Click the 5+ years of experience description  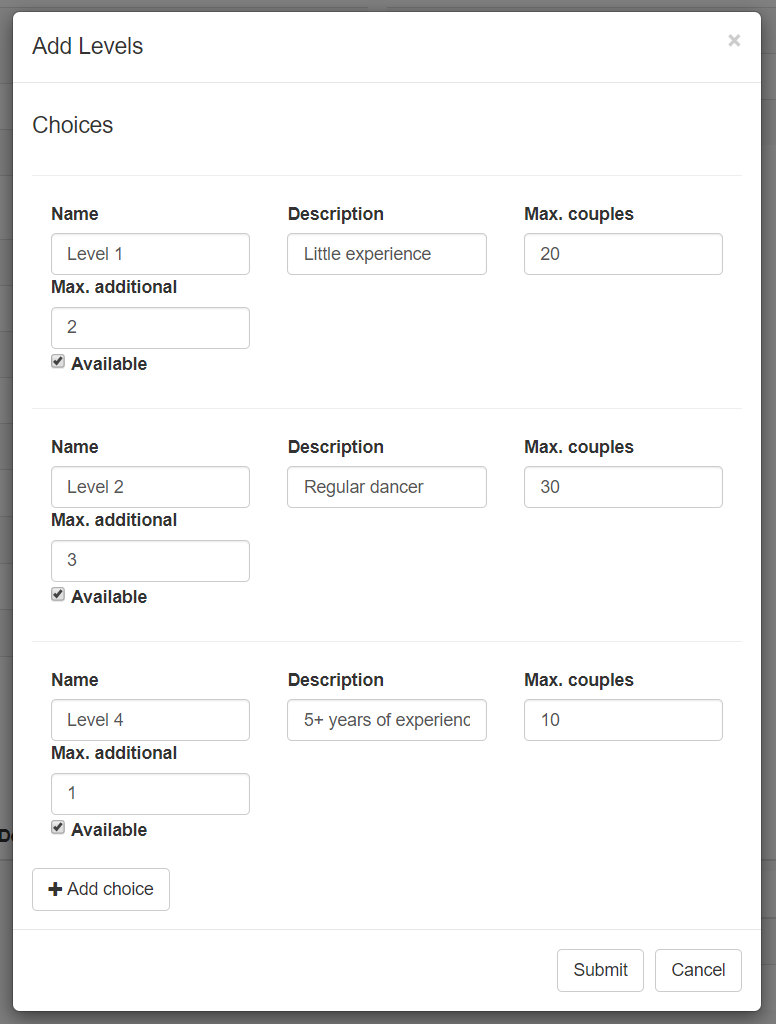386,720
